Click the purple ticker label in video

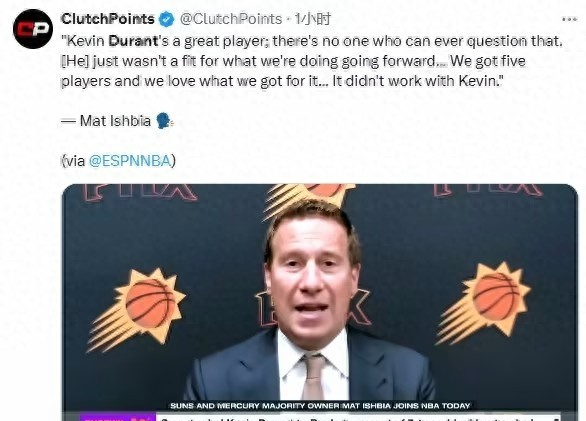[118, 417]
